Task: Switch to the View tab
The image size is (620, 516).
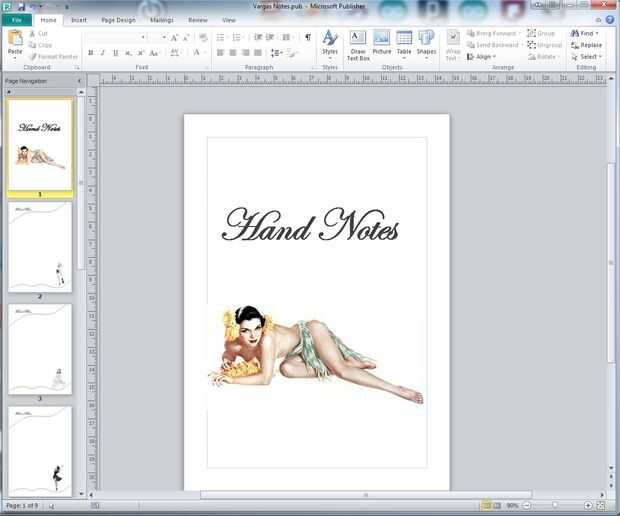Action: click(229, 20)
